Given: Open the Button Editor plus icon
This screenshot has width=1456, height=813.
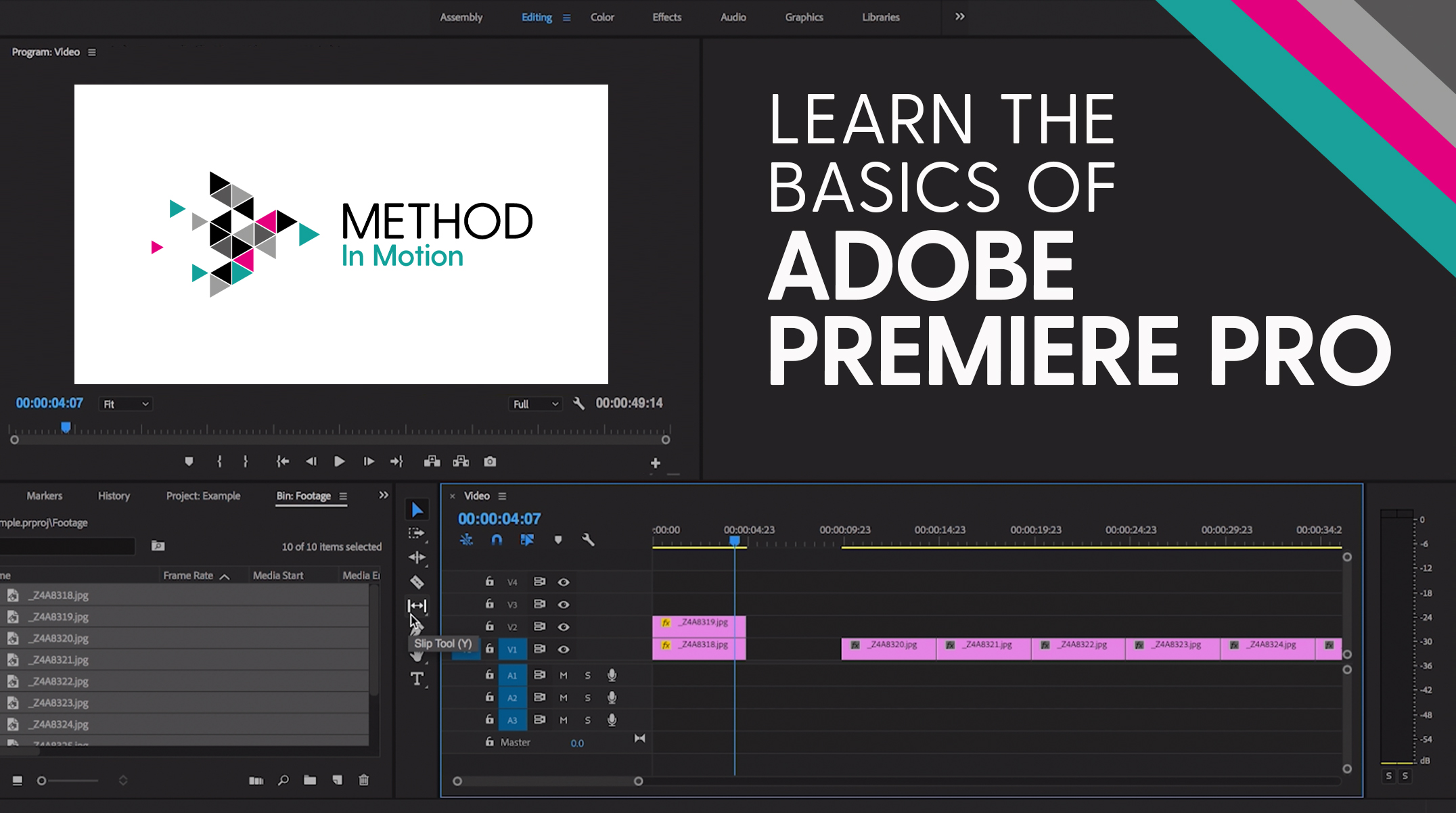Looking at the screenshot, I should [655, 463].
